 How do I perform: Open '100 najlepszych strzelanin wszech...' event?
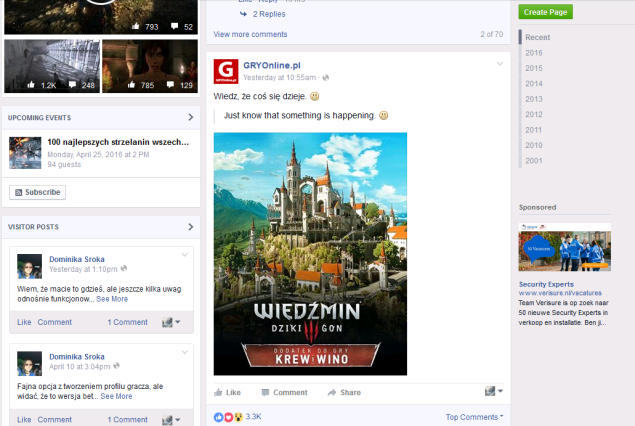click(118, 142)
